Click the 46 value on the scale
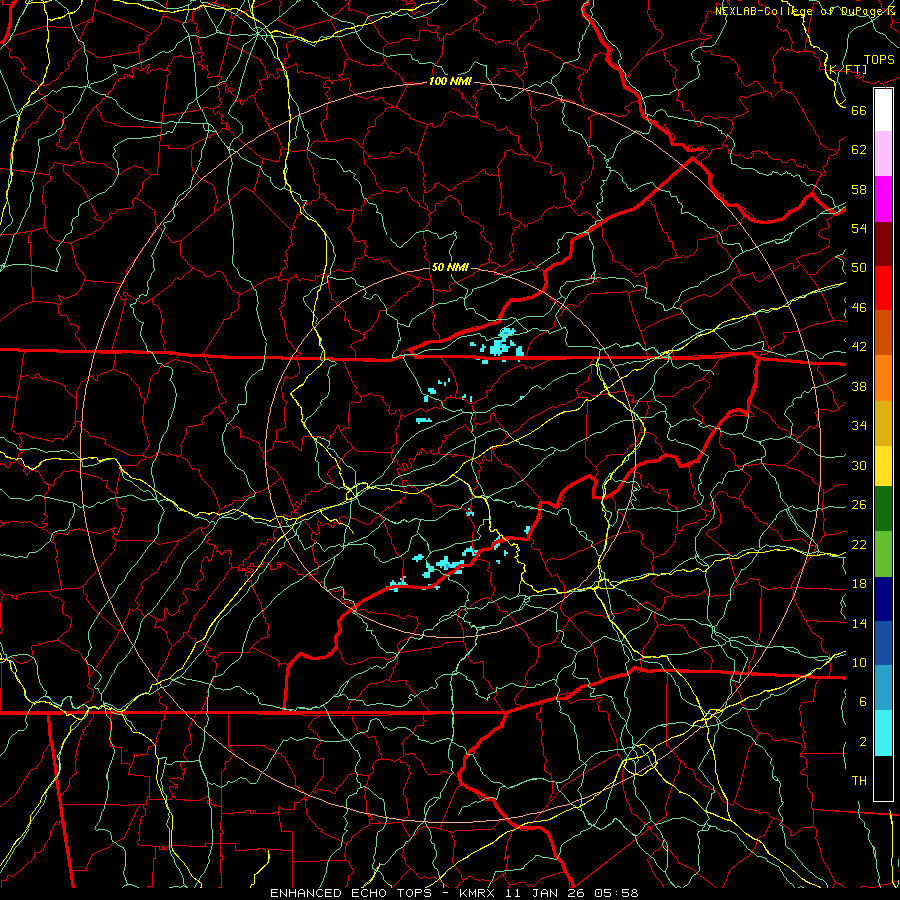900x900 pixels. pyautogui.click(x=859, y=308)
